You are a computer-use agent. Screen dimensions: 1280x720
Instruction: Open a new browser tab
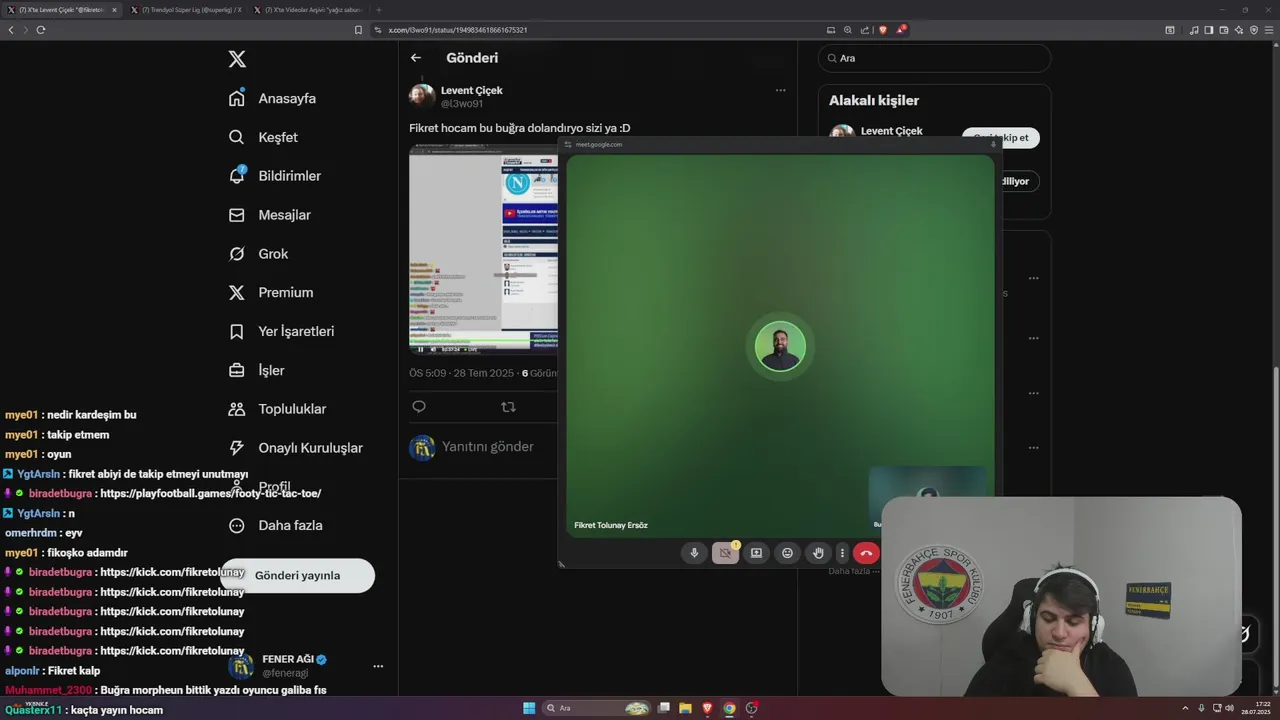click(x=378, y=9)
